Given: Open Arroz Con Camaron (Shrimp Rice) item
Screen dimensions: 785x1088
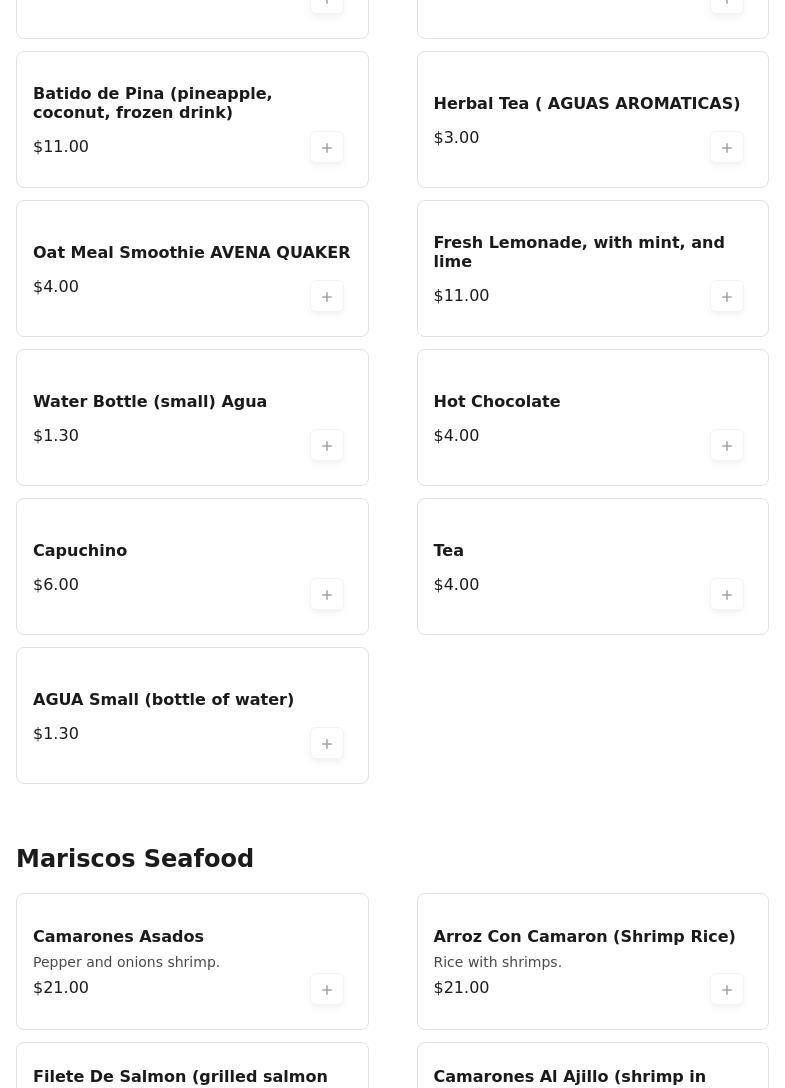Looking at the screenshot, I should (584, 936).
